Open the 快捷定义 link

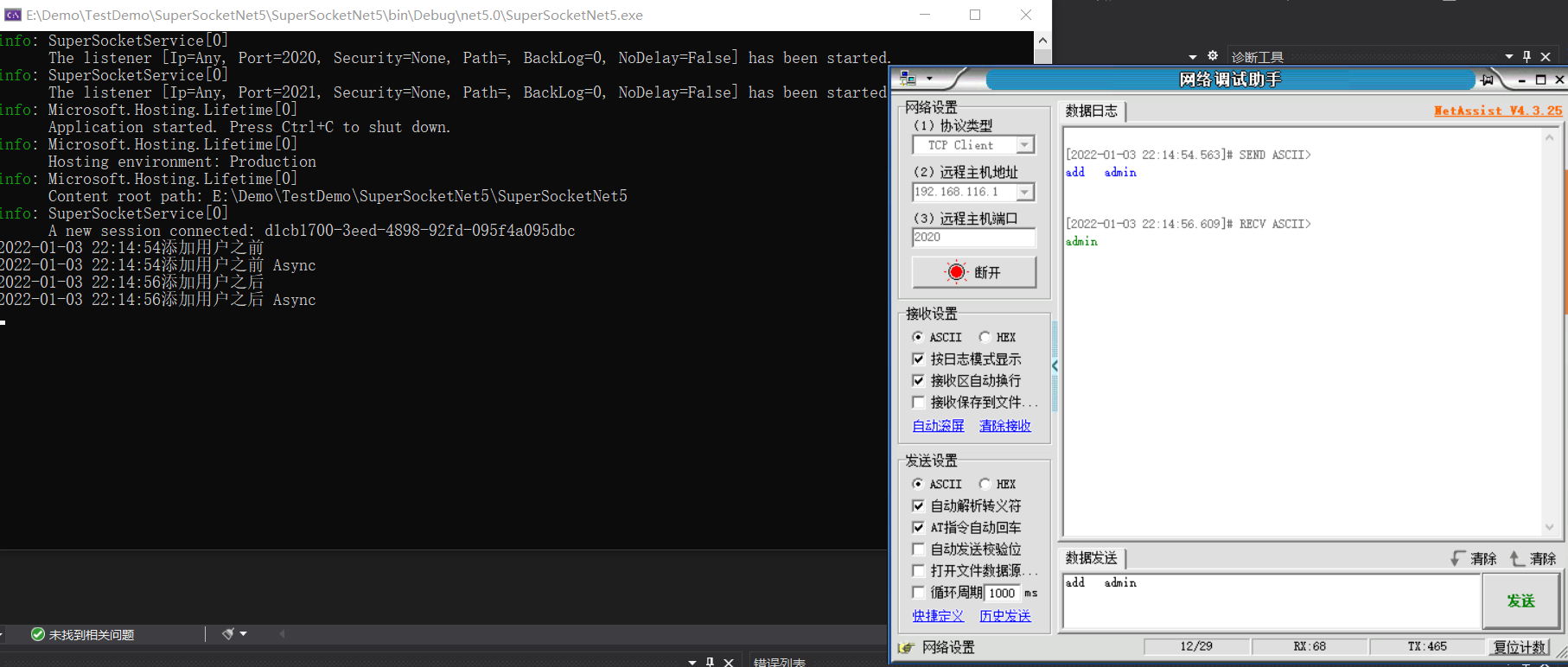938,615
